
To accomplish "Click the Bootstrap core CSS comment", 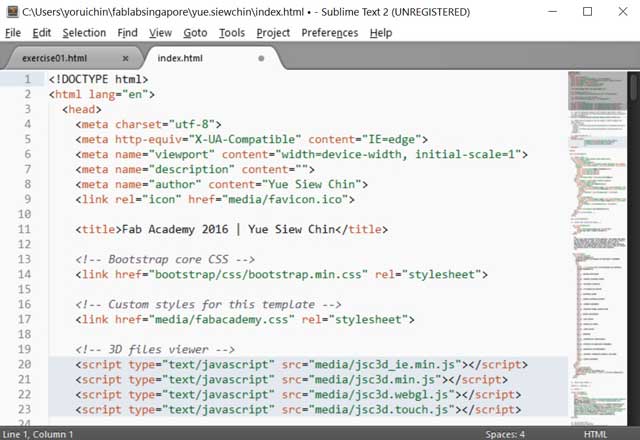I will point(165,259).
